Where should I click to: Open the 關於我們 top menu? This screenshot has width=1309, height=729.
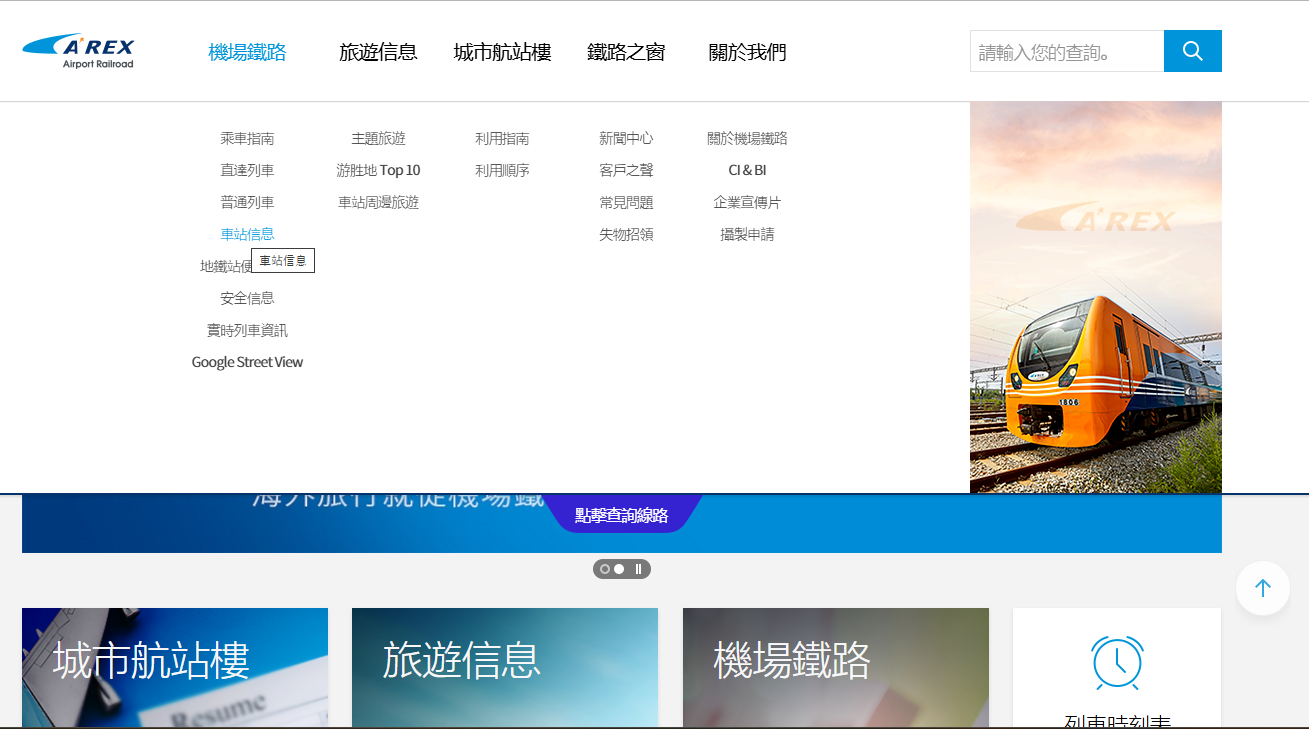pos(747,52)
